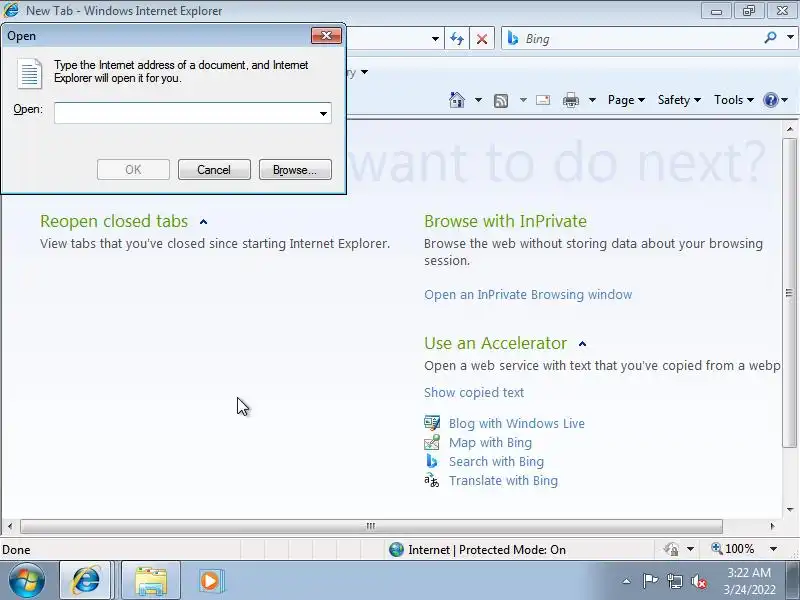Viewport: 800px width, 600px height.
Task: Click the Refresh button beside address bar
Action: point(457,39)
